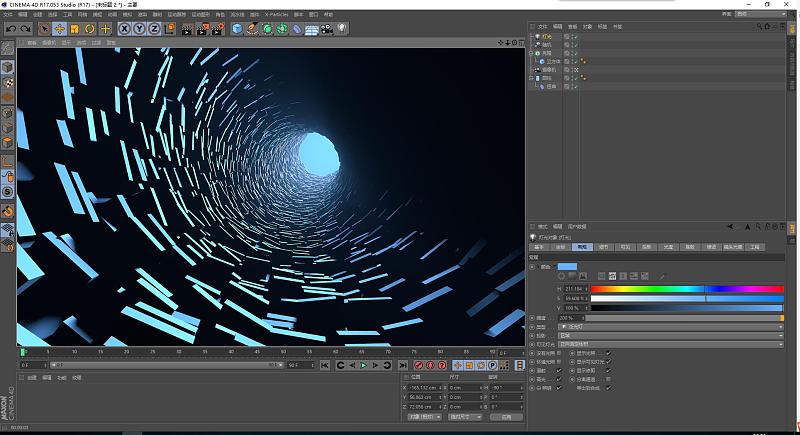
Task: Add a Cube primitive object
Action: (x=237, y=29)
